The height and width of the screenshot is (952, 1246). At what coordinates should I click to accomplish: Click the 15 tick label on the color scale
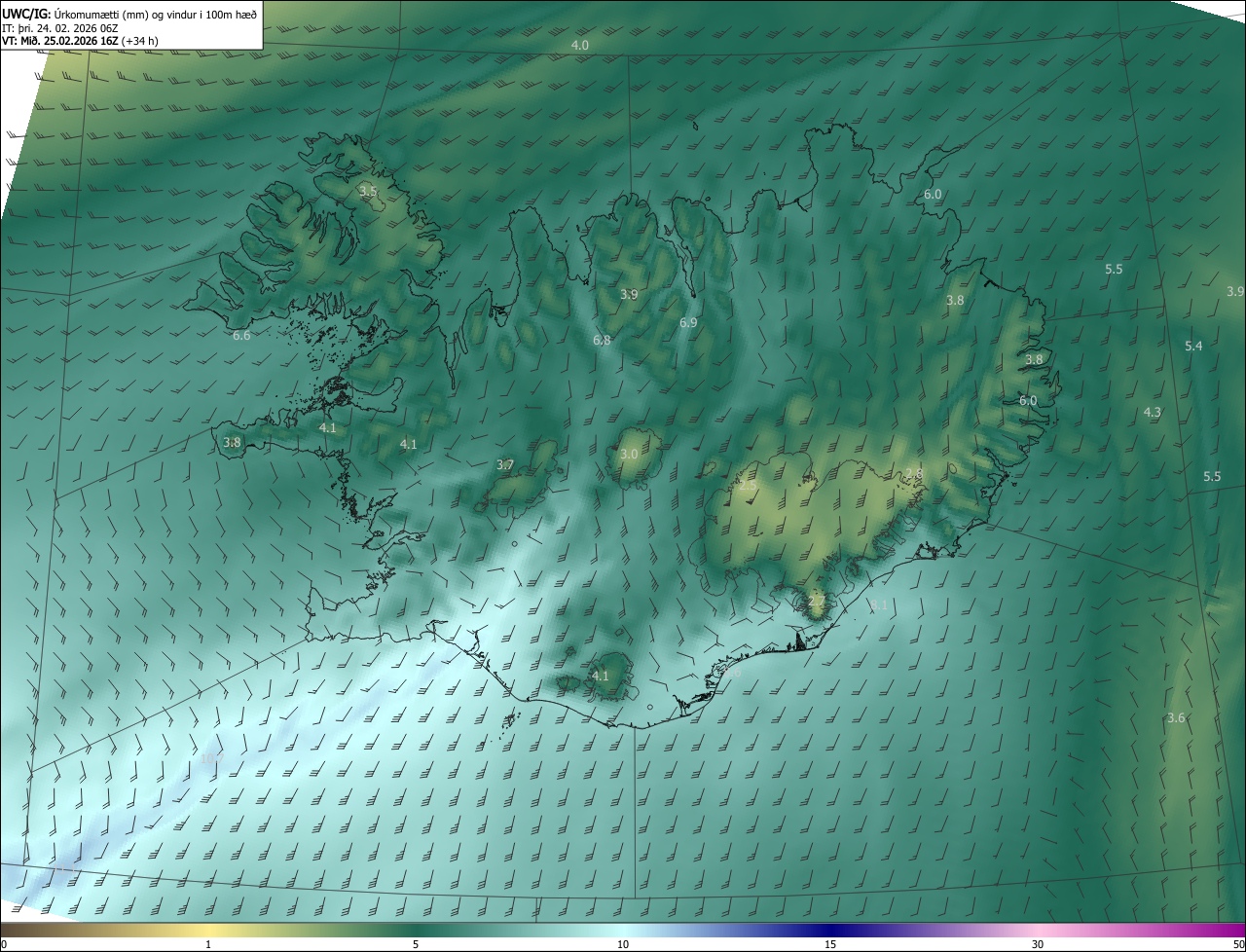tap(830, 944)
